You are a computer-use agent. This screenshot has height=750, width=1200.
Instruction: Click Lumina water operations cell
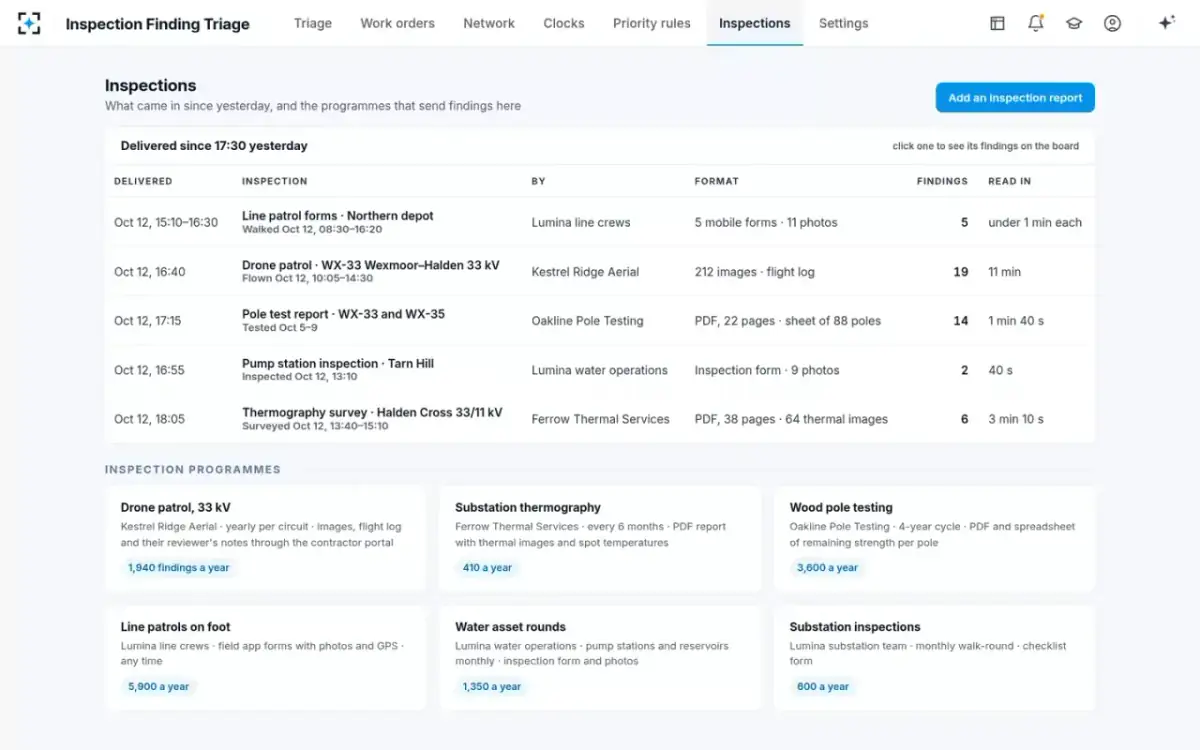pyautogui.click(x=599, y=370)
